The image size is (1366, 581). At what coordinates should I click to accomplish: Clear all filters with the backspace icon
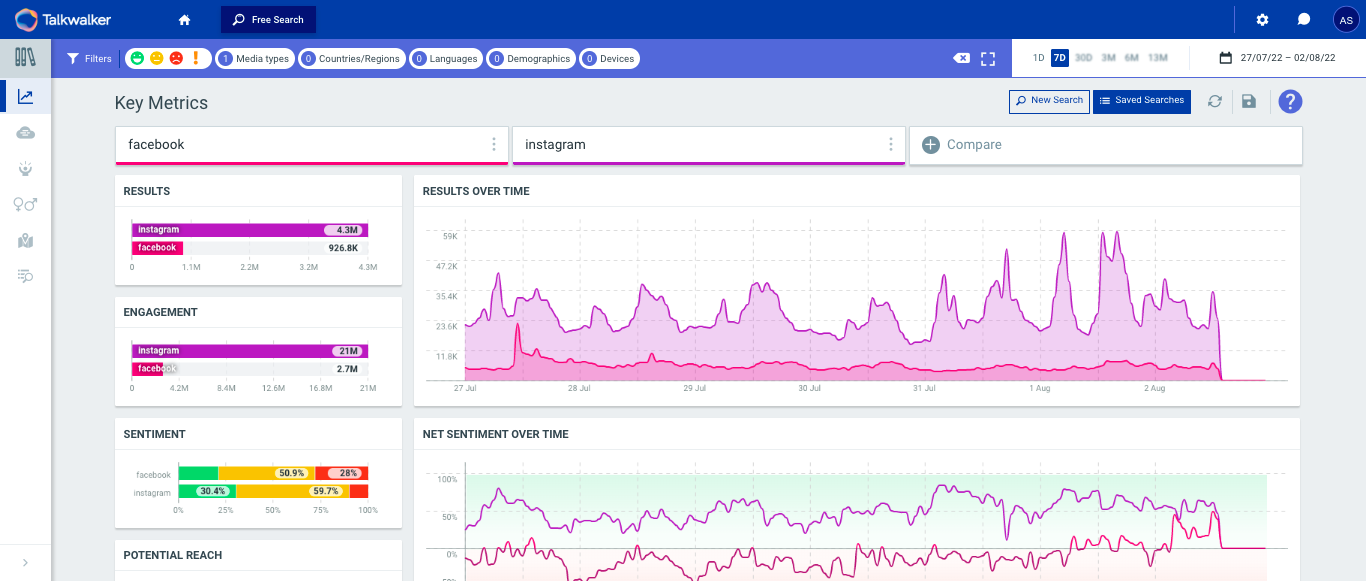[x=961, y=59]
